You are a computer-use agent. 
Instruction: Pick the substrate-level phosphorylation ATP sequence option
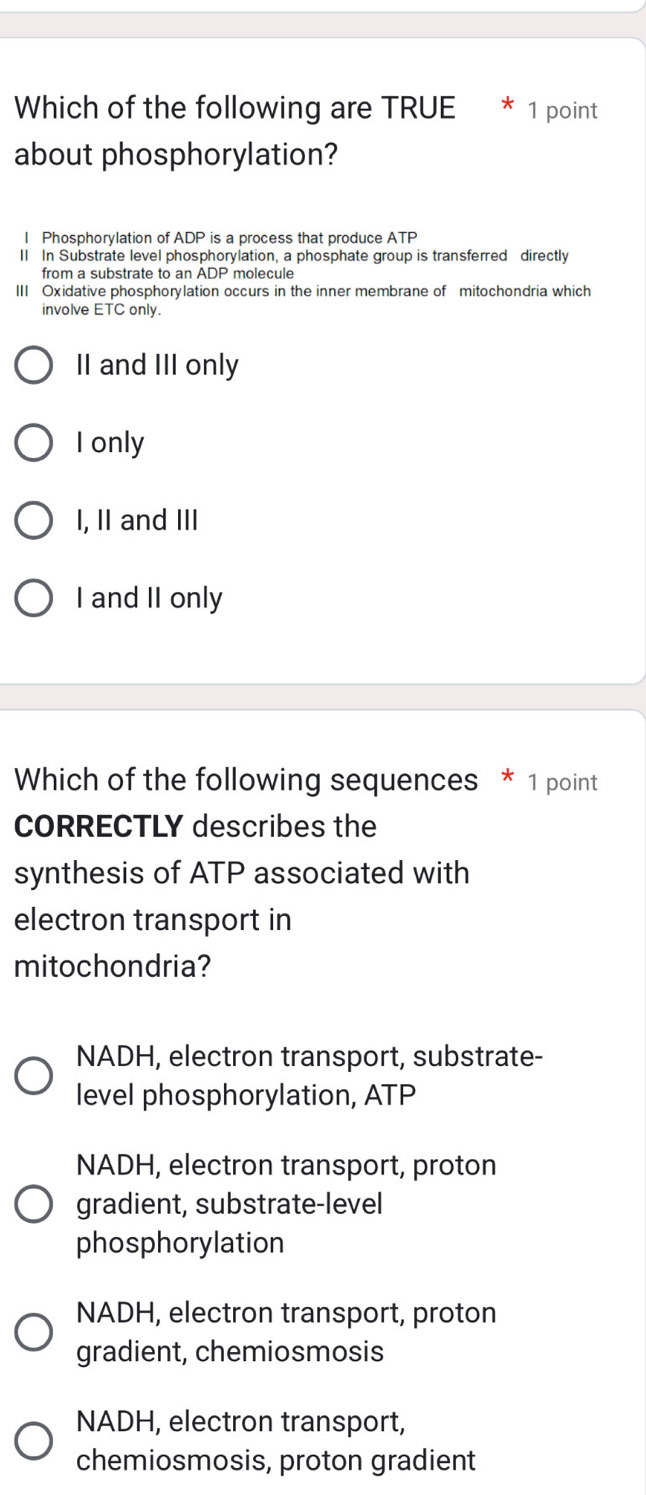35,1075
